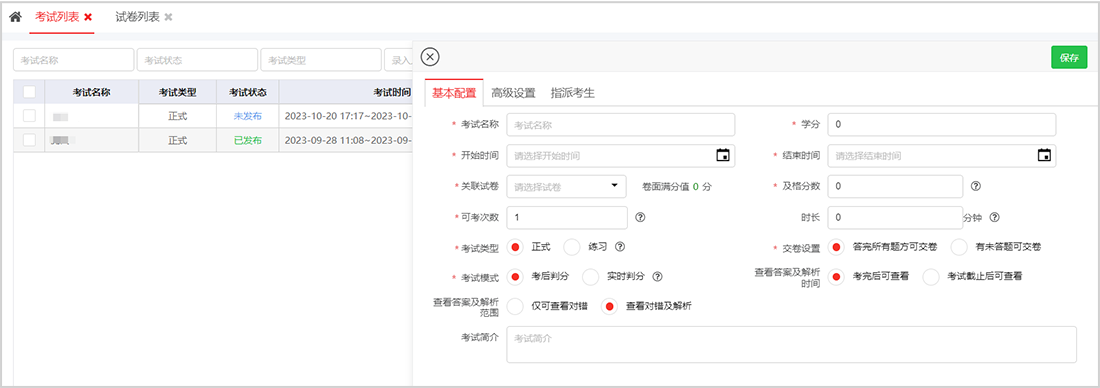Choose 有未答题可交卷 radio option
This screenshot has width=1100, height=388.
[x=959, y=247]
